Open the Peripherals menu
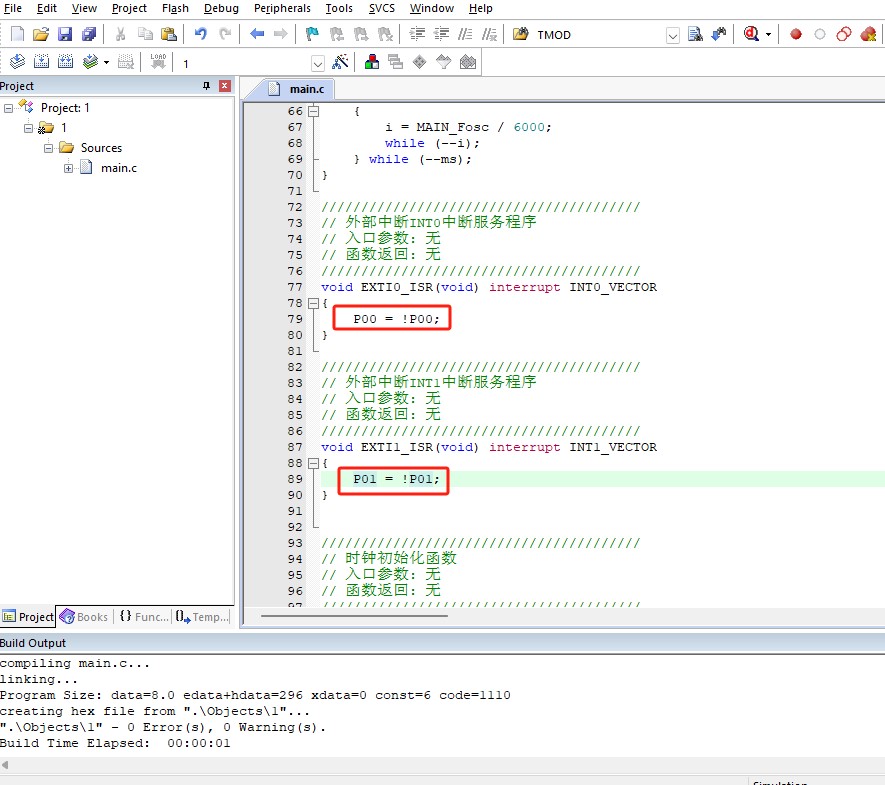The image size is (885, 785). tap(282, 8)
